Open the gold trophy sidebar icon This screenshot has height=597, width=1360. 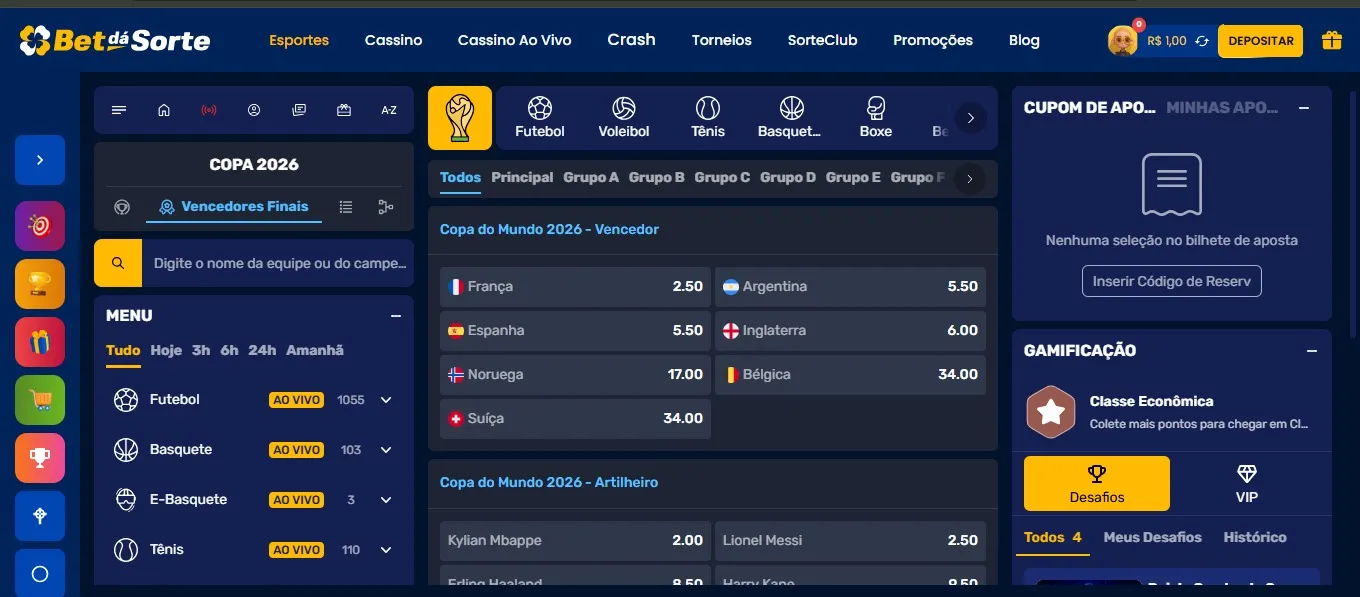pyautogui.click(x=40, y=284)
